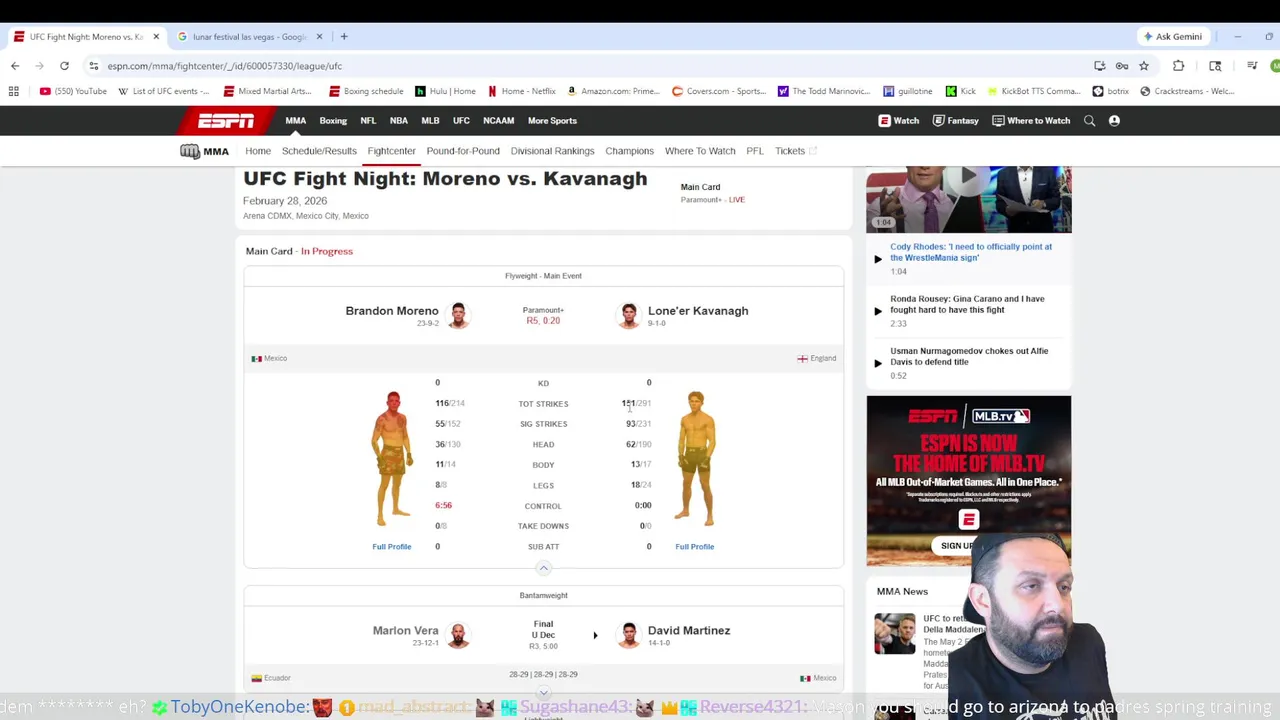The image size is (1280, 720).
Task: Open the Boxing schedule bookmark
Action: [365, 91]
